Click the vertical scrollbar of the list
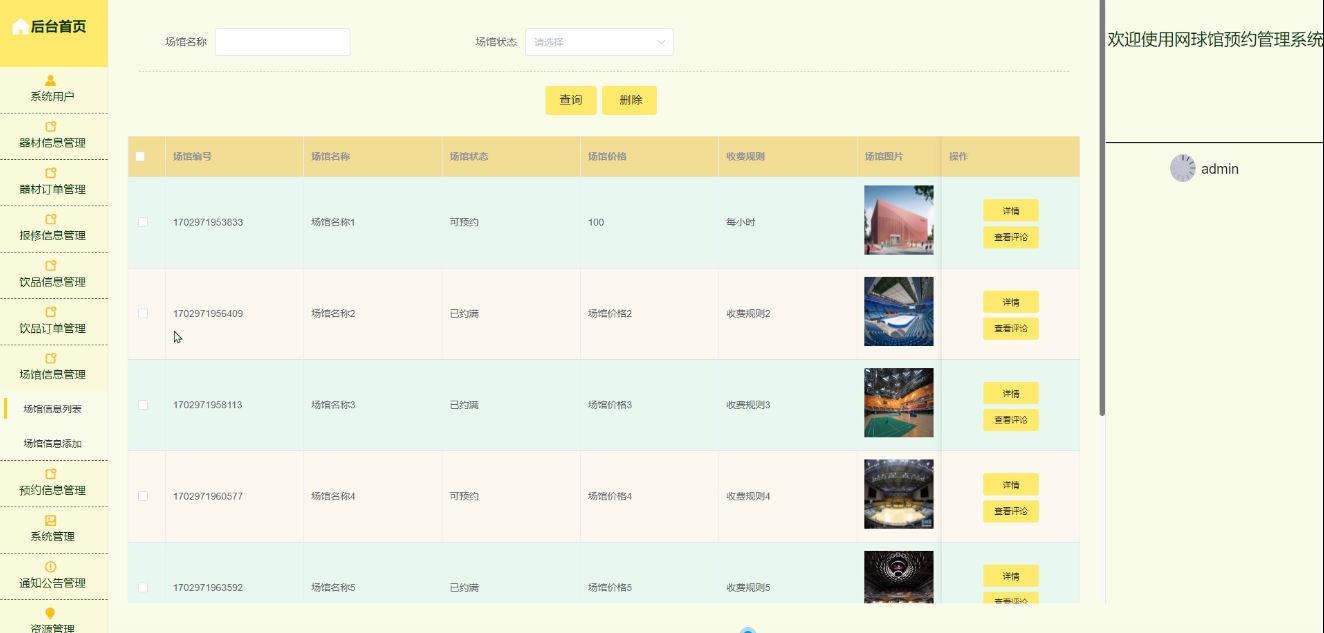1324x633 pixels. [1102, 207]
